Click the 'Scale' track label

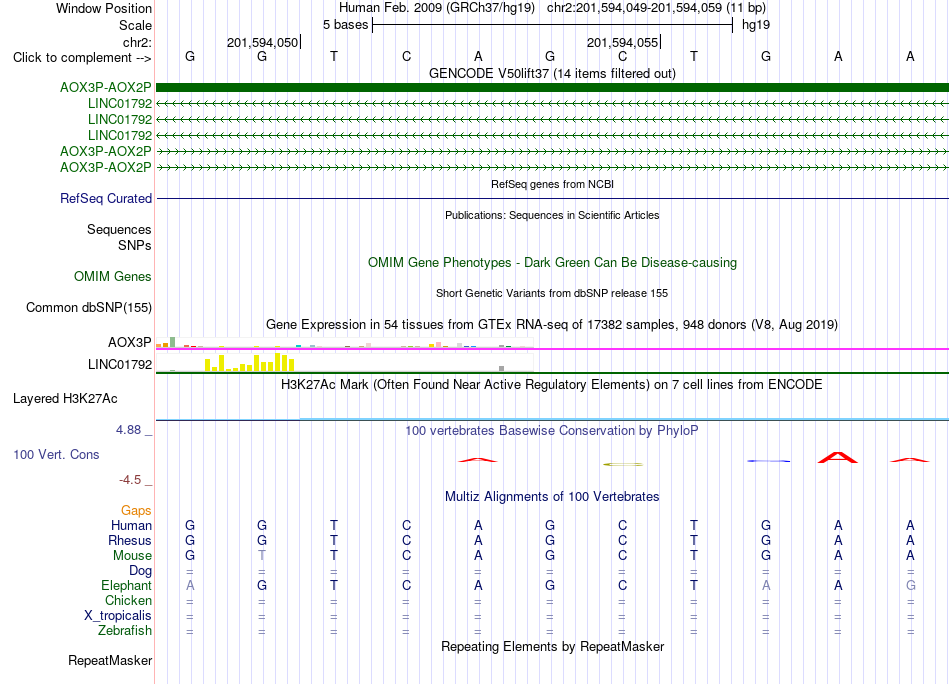(135, 25)
